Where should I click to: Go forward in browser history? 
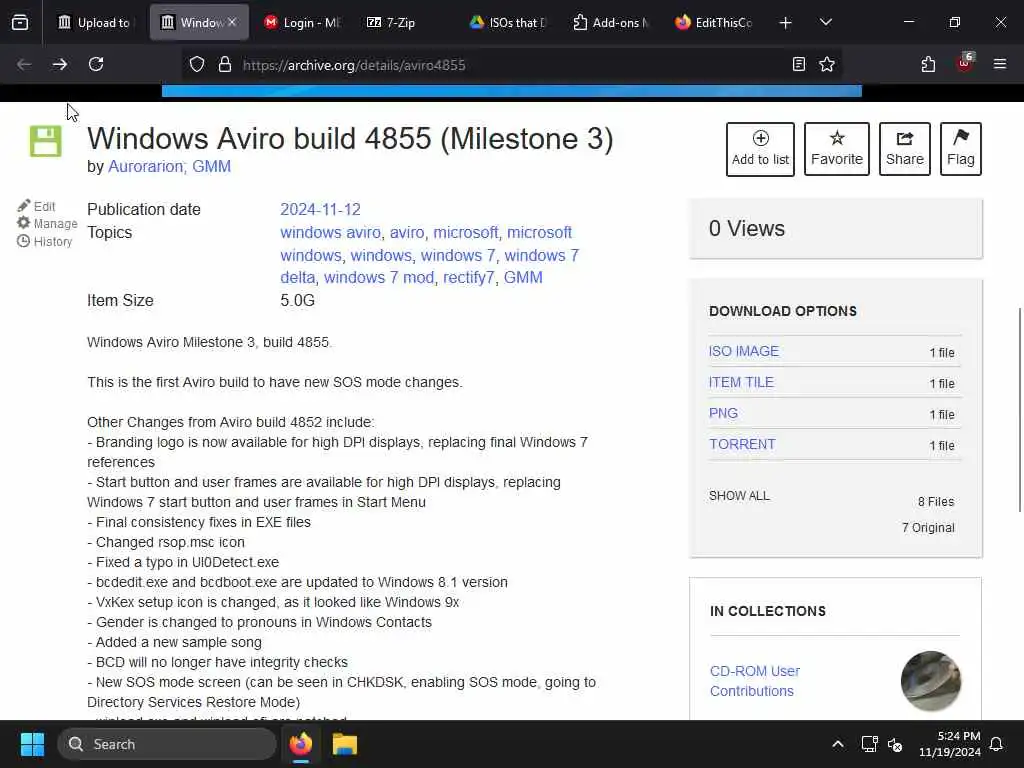[x=59, y=64]
